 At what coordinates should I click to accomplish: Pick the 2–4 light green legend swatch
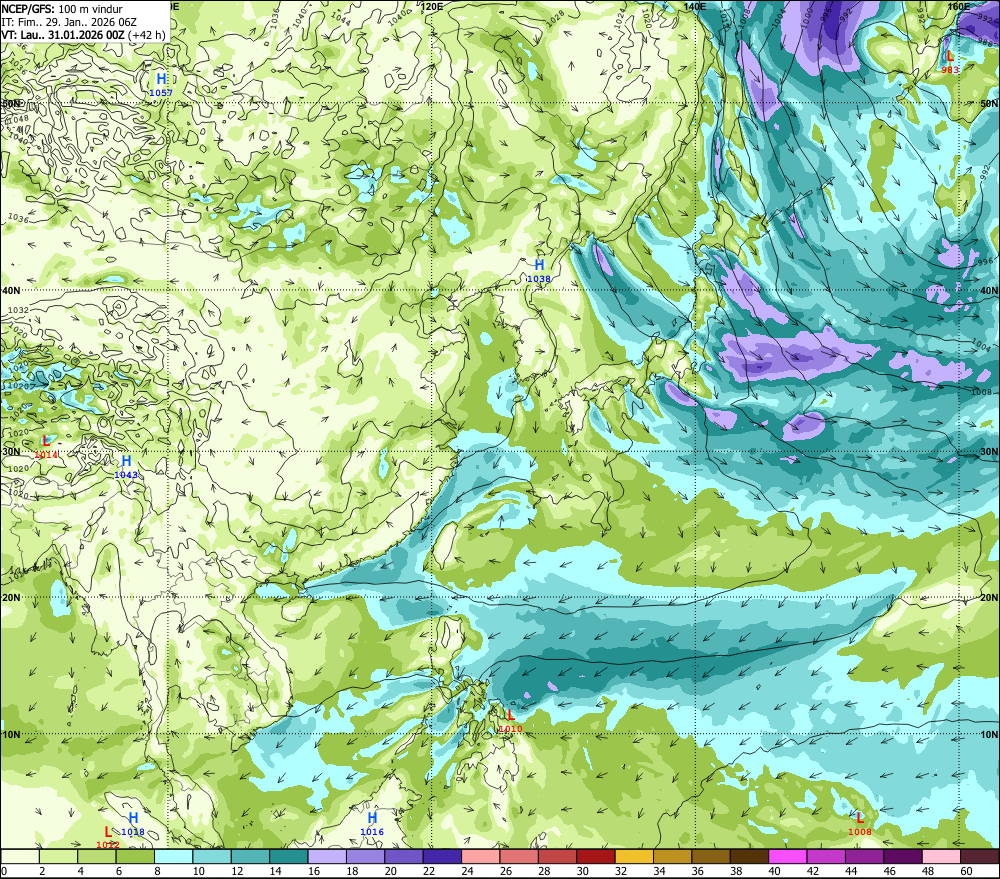click(x=58, y=857)
